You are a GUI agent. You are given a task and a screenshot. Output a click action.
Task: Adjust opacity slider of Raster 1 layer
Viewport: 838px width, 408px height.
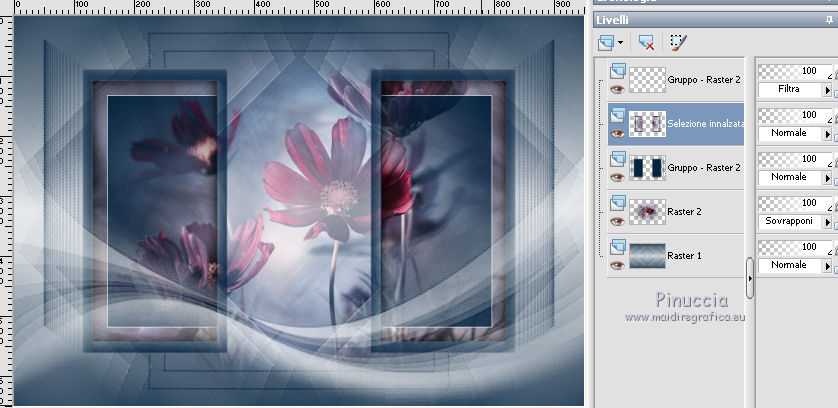click(x=795, y=247)
